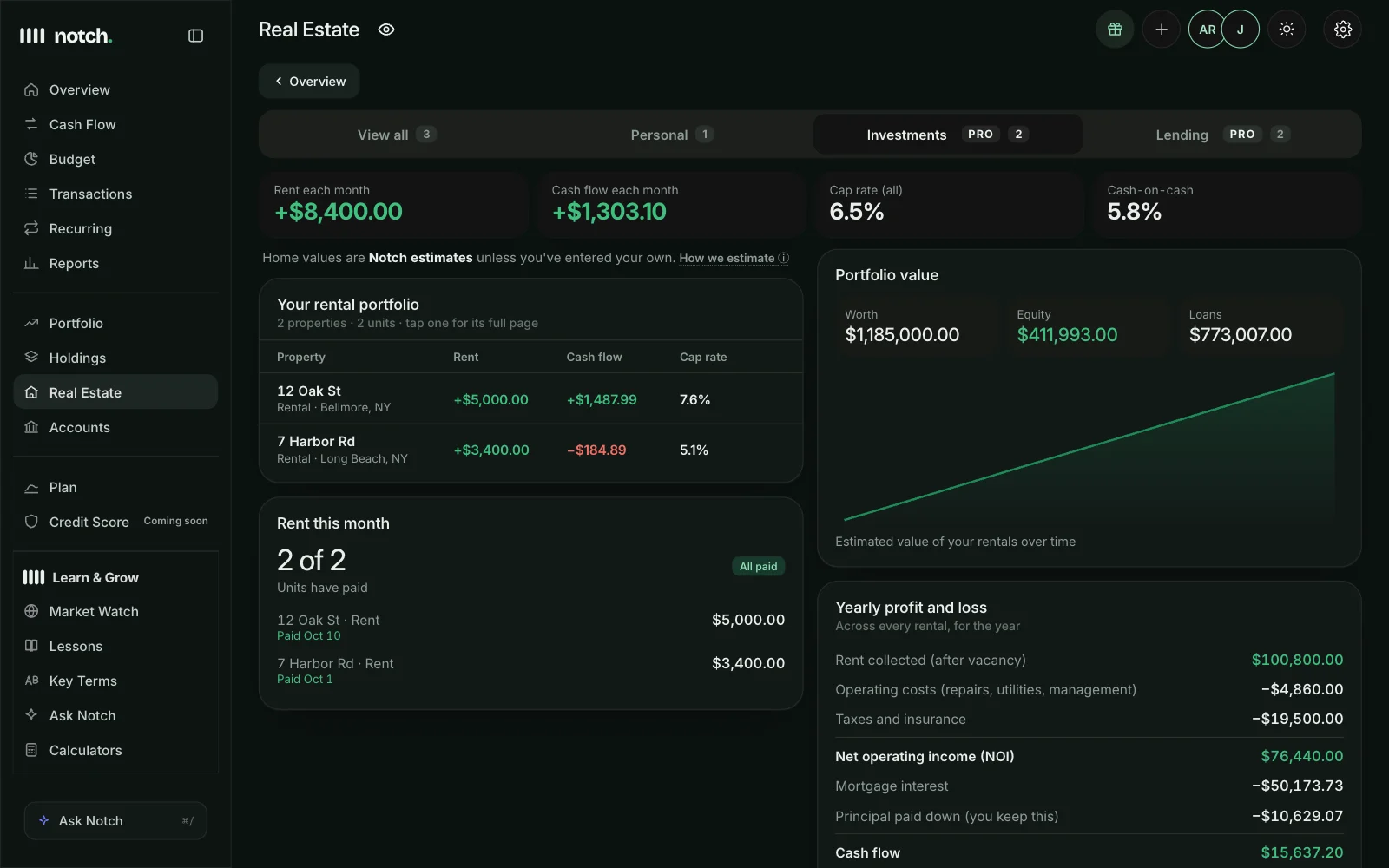
Task: Click the Rent each month +$8,400.00 card
Action: click(x=393, y=204)
